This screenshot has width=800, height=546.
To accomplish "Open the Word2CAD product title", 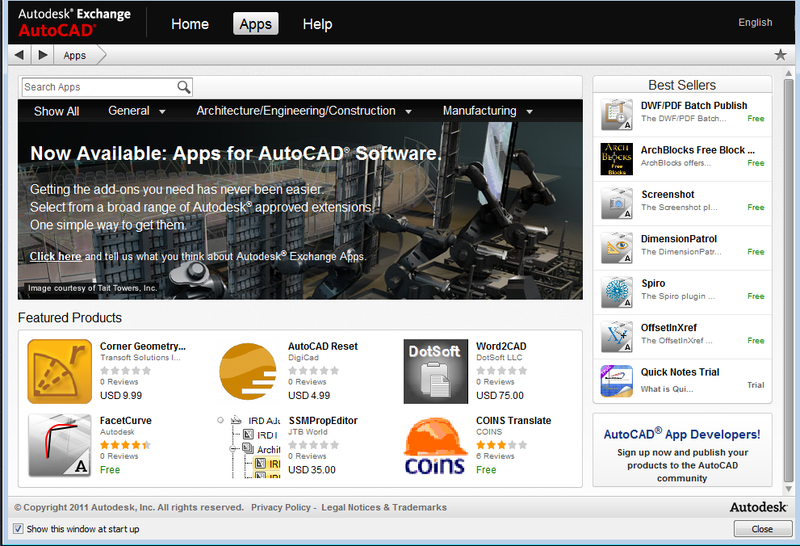I will tap(501, 346).
